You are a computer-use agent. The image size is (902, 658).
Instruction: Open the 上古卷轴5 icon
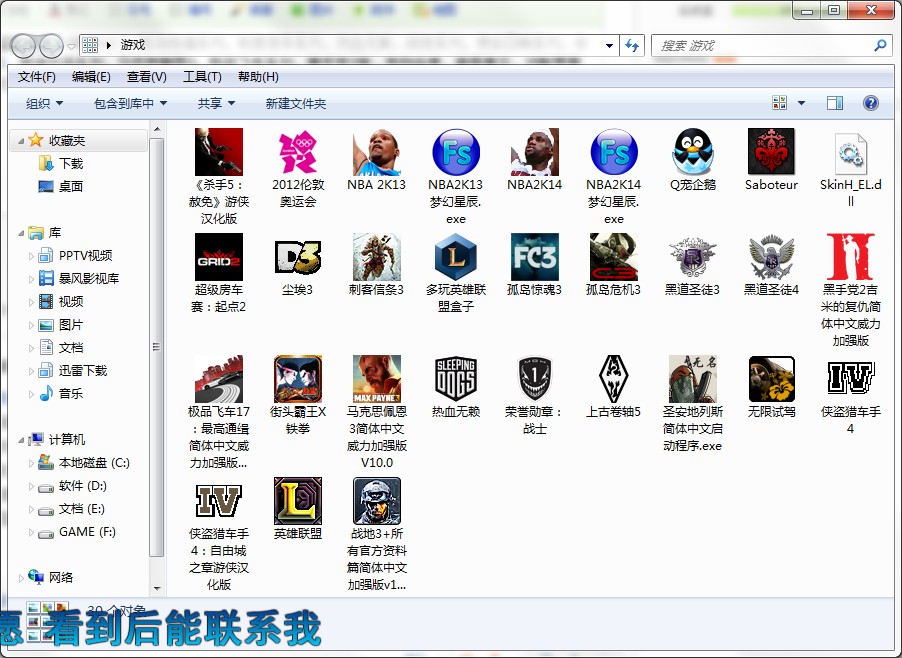613,380
